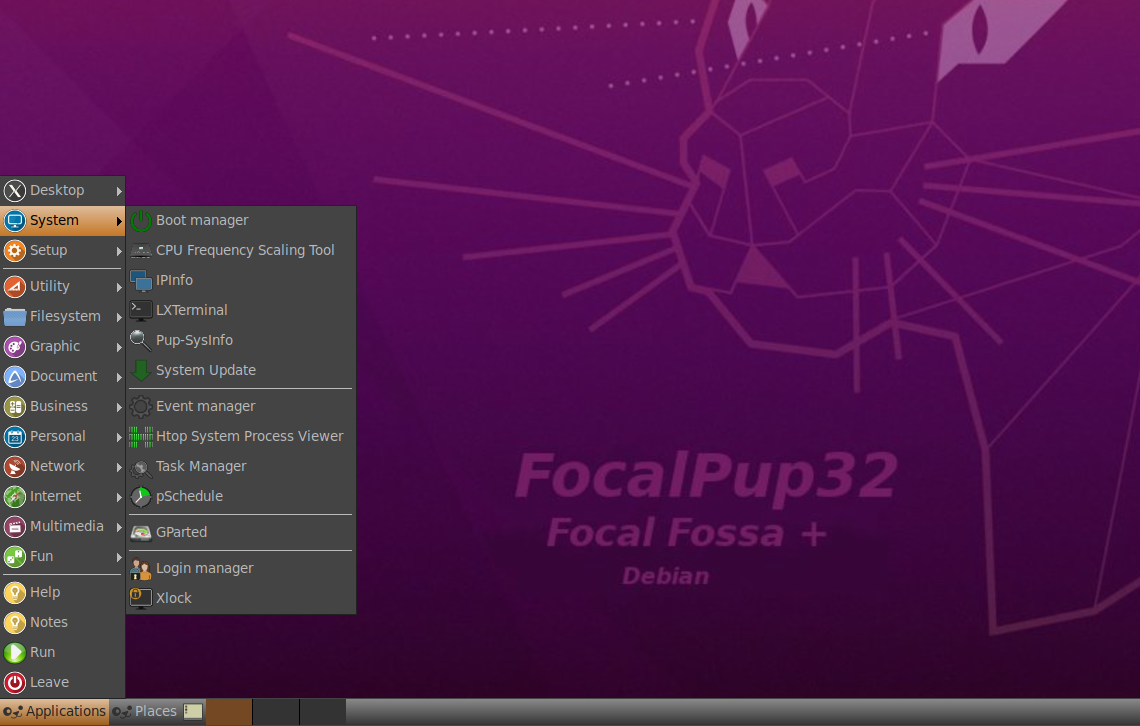
Task: Expand the Graphic submenu arrow
Action: coord(119,347)
